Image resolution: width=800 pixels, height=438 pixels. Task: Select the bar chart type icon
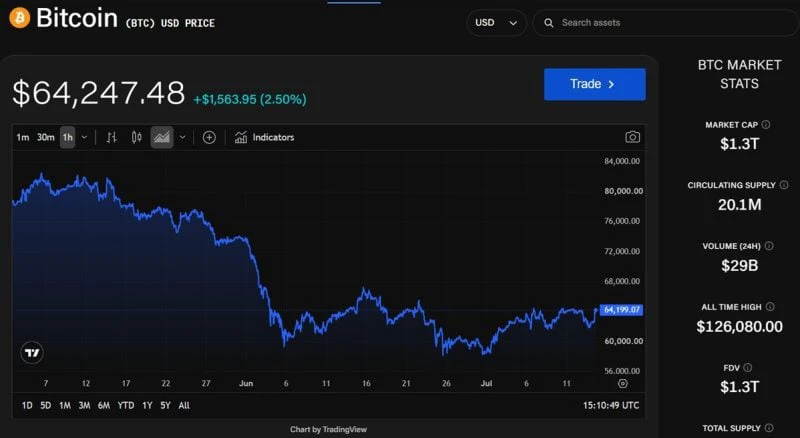coord(111,137)
